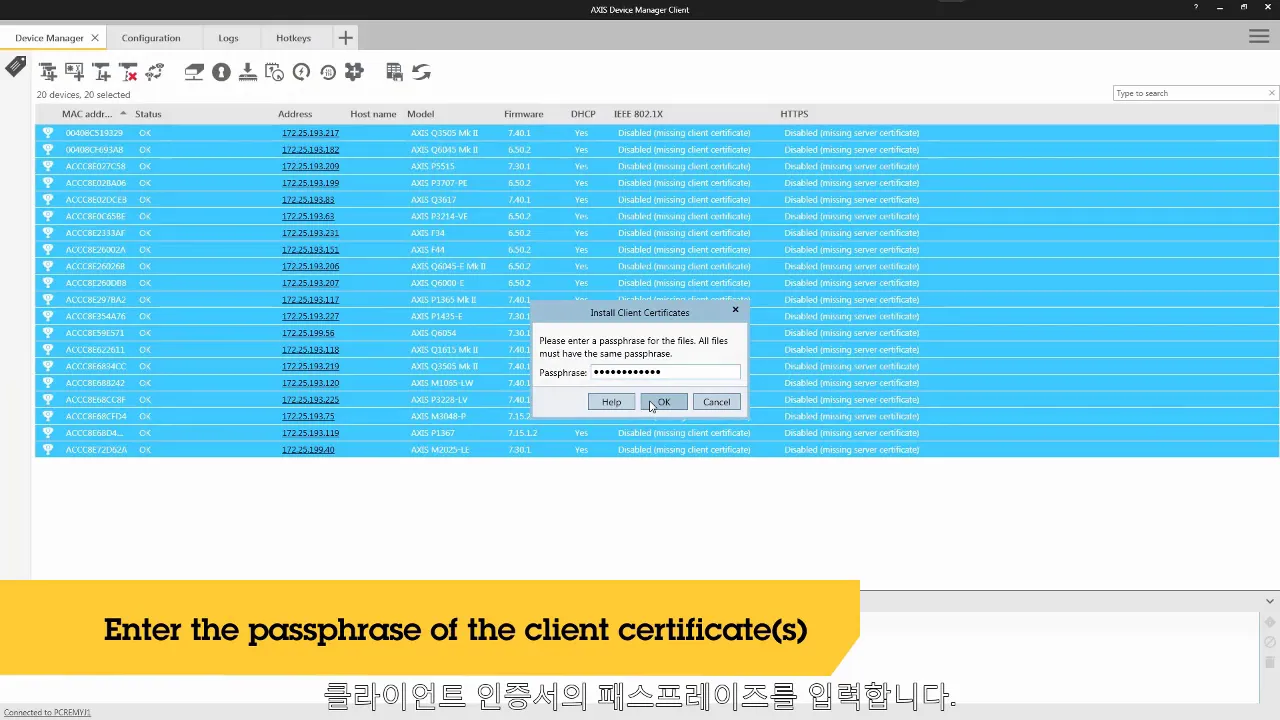Switch to the Configuration tab

tap(151, 38)
